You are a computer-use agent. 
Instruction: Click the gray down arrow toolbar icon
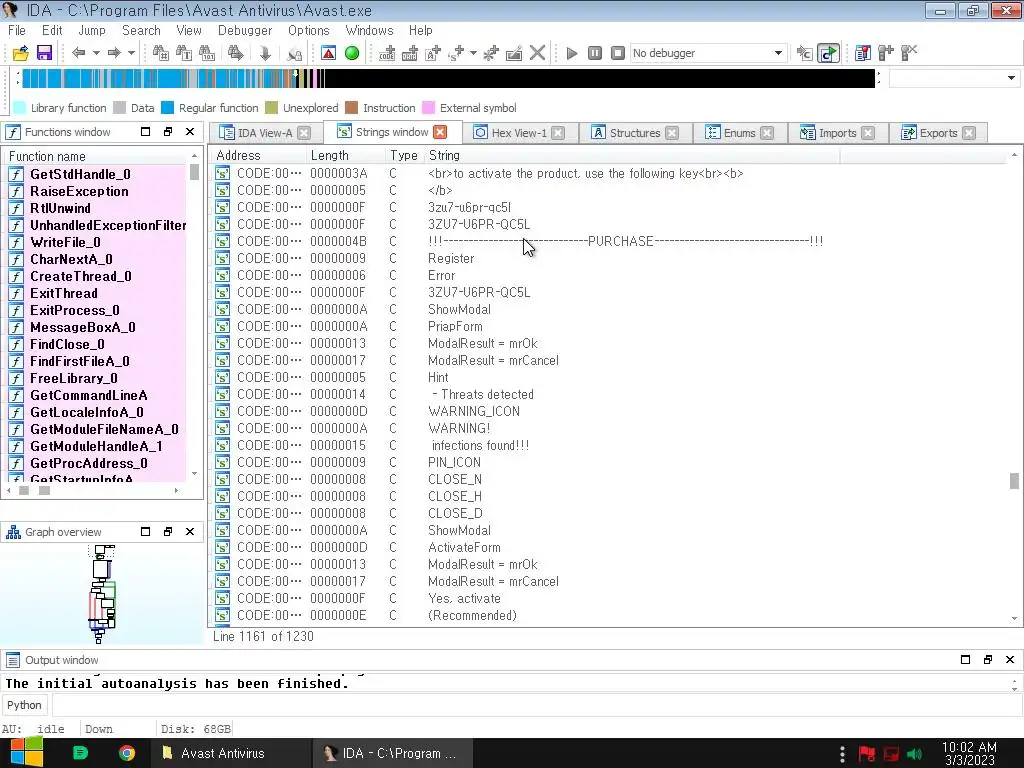[x=265, y=53]
